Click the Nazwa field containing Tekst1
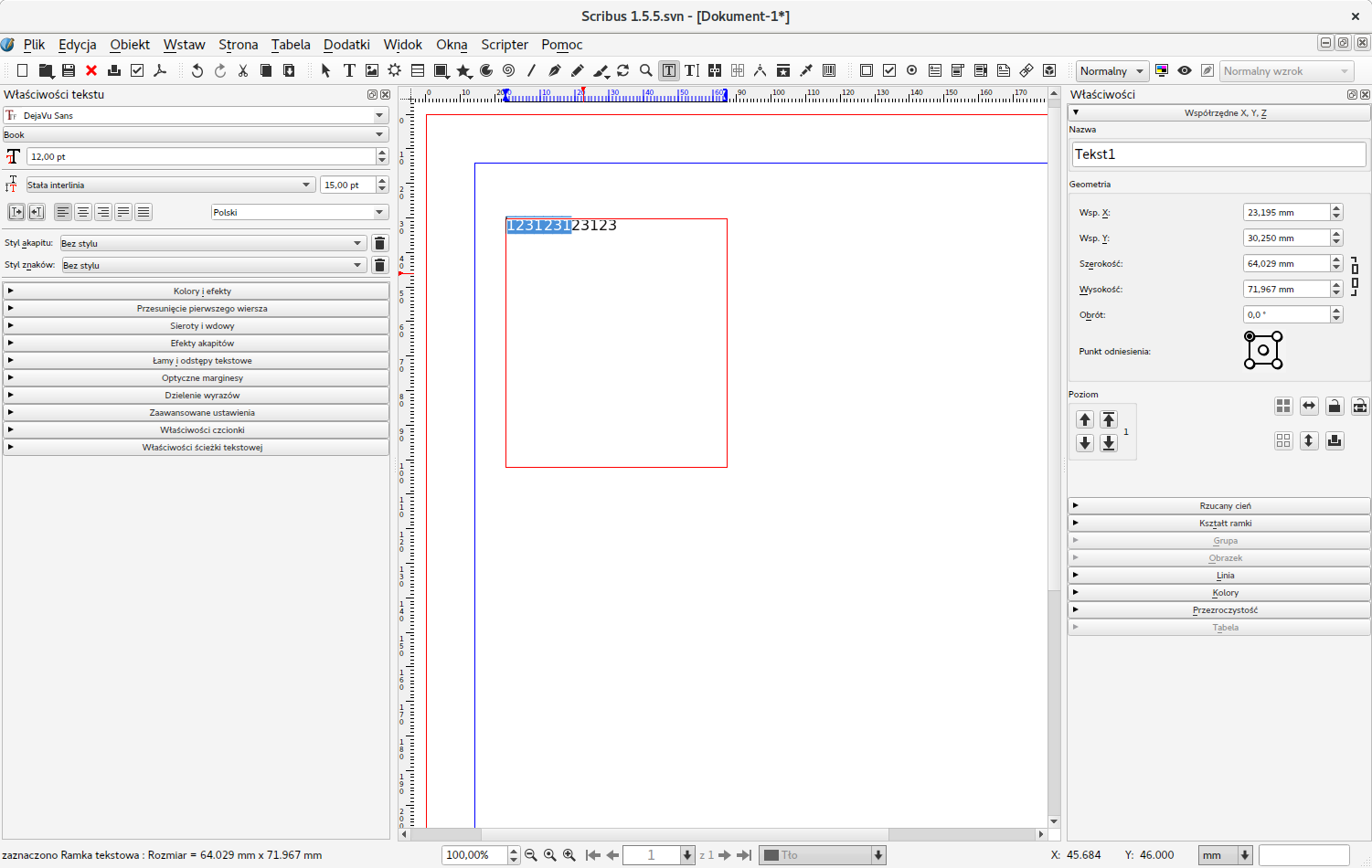 [1218, 154]
